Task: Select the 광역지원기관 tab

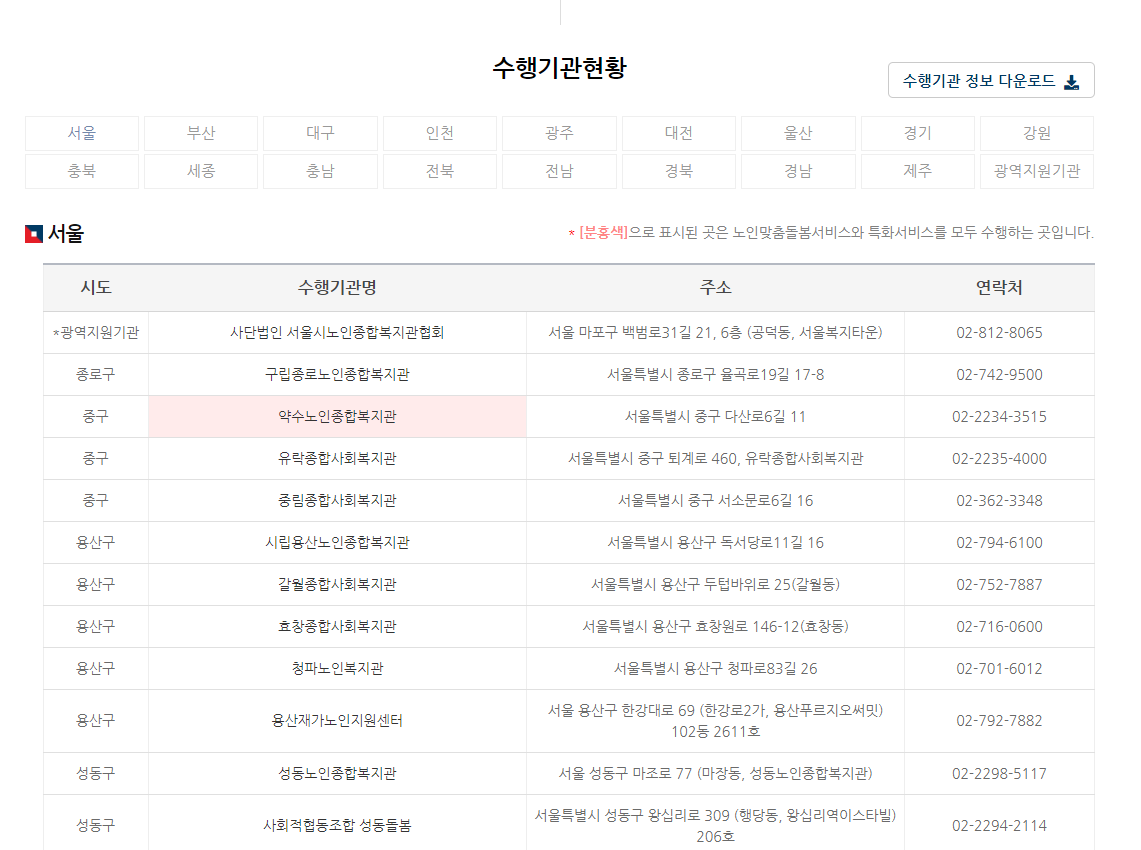Action: point(1036,171)
